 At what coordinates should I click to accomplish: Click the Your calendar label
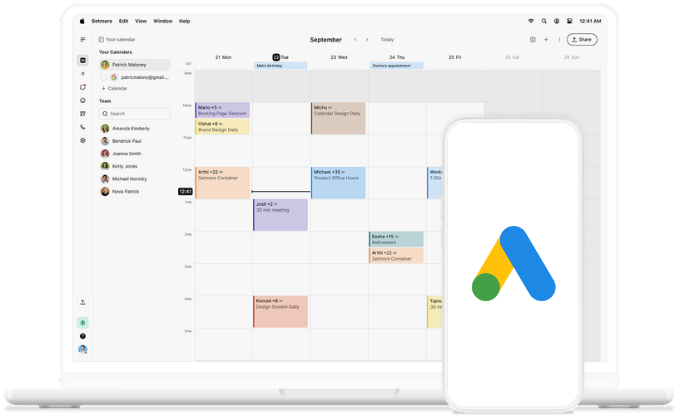121,39
